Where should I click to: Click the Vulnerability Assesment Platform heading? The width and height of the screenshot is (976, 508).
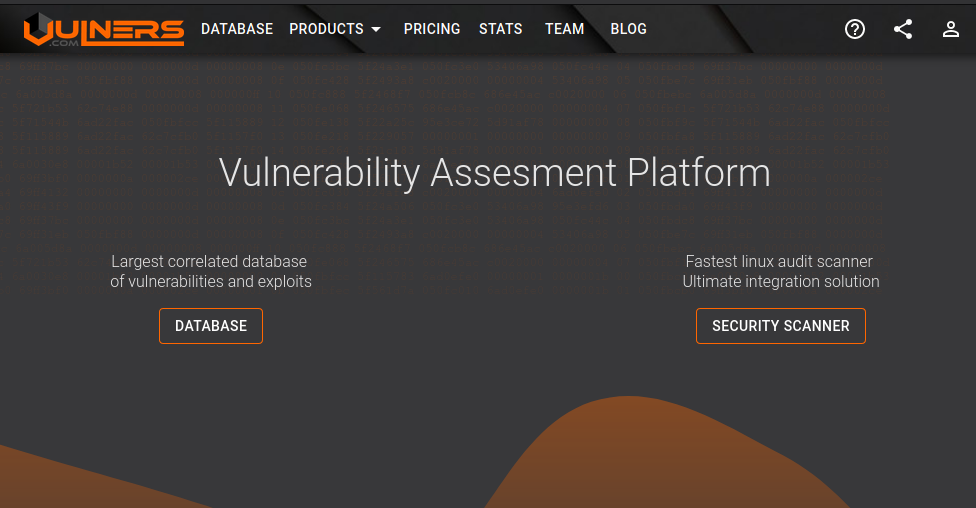(495, 172)
